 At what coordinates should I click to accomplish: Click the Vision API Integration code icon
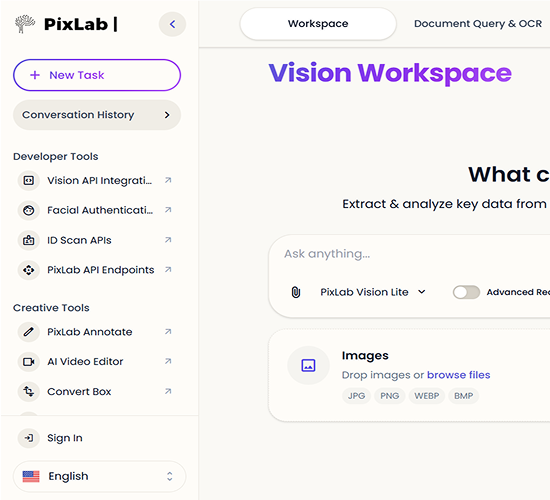28,180
